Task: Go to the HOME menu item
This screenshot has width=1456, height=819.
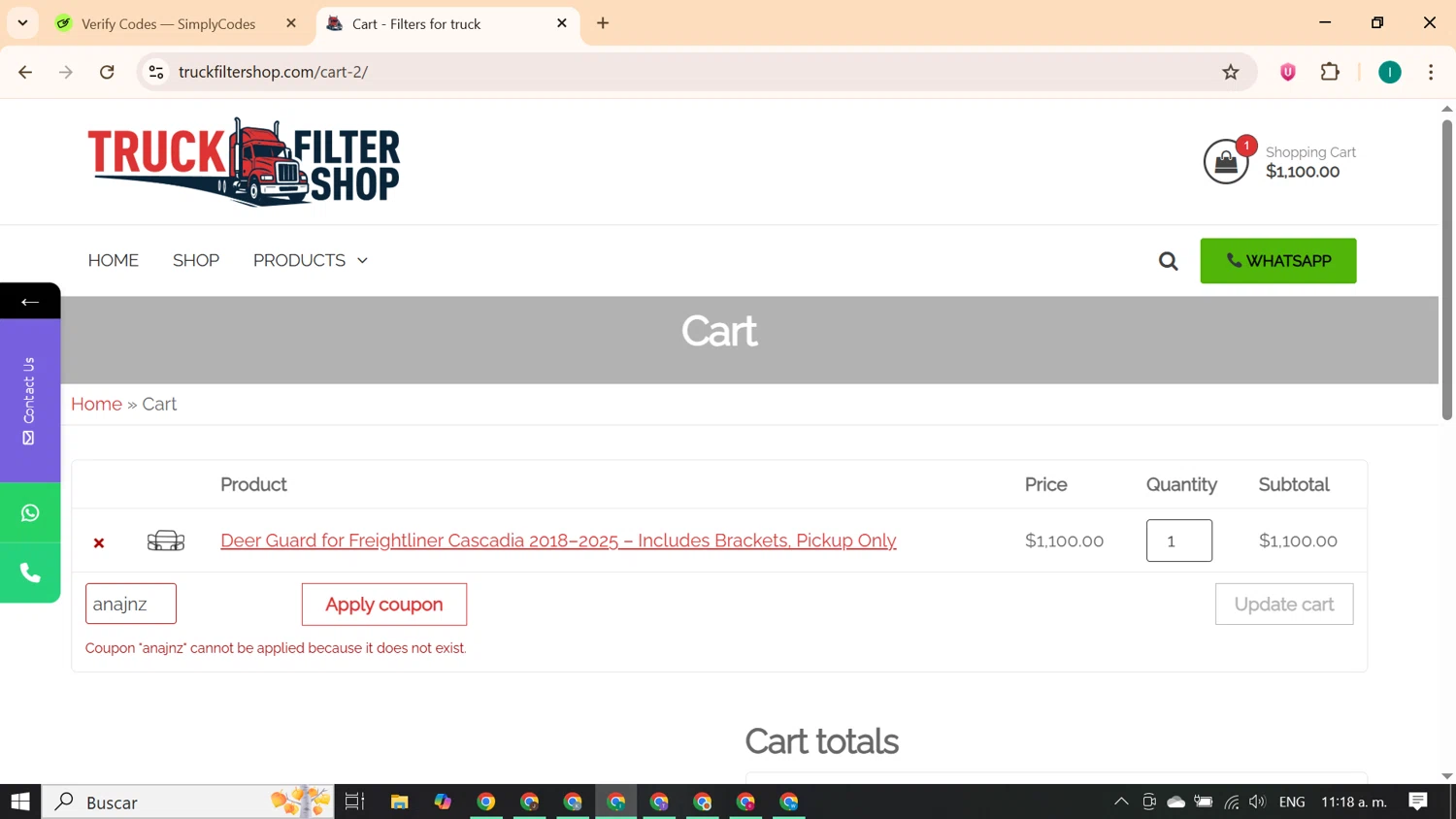Action: click(114, 260)
